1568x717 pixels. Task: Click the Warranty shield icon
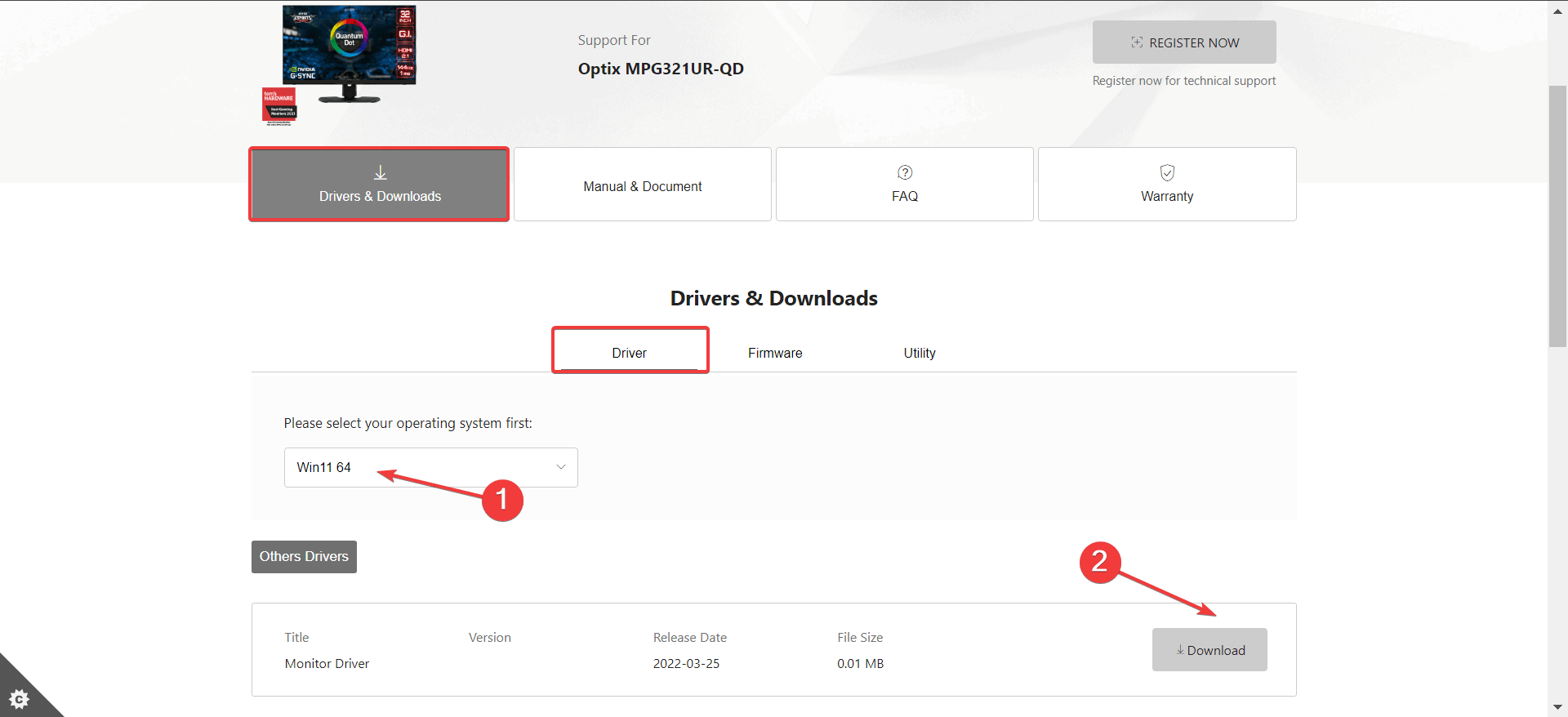1167,172
